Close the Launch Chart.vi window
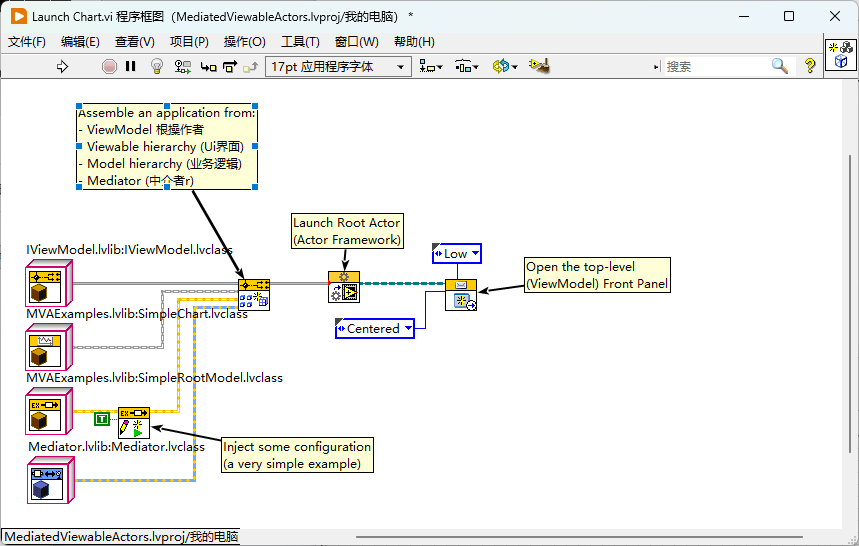 (835, 16)
